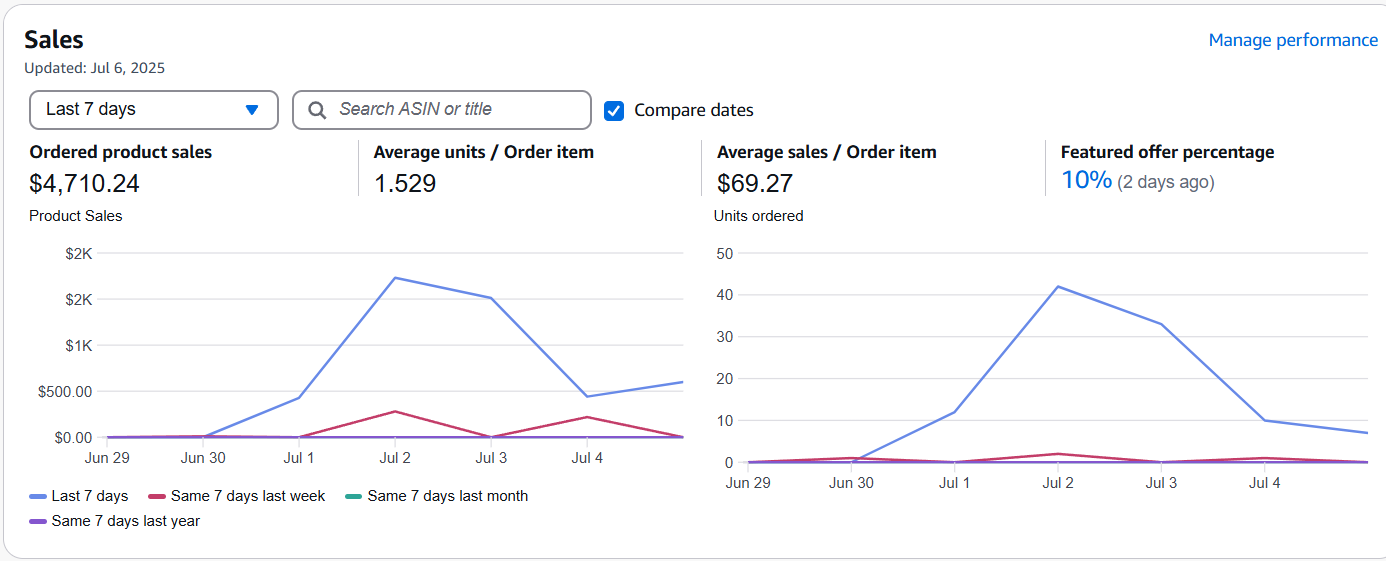The height and width of the screenshot is (561, 1386).
Task: Click the $69.27 average sales value
Action: 755,184
